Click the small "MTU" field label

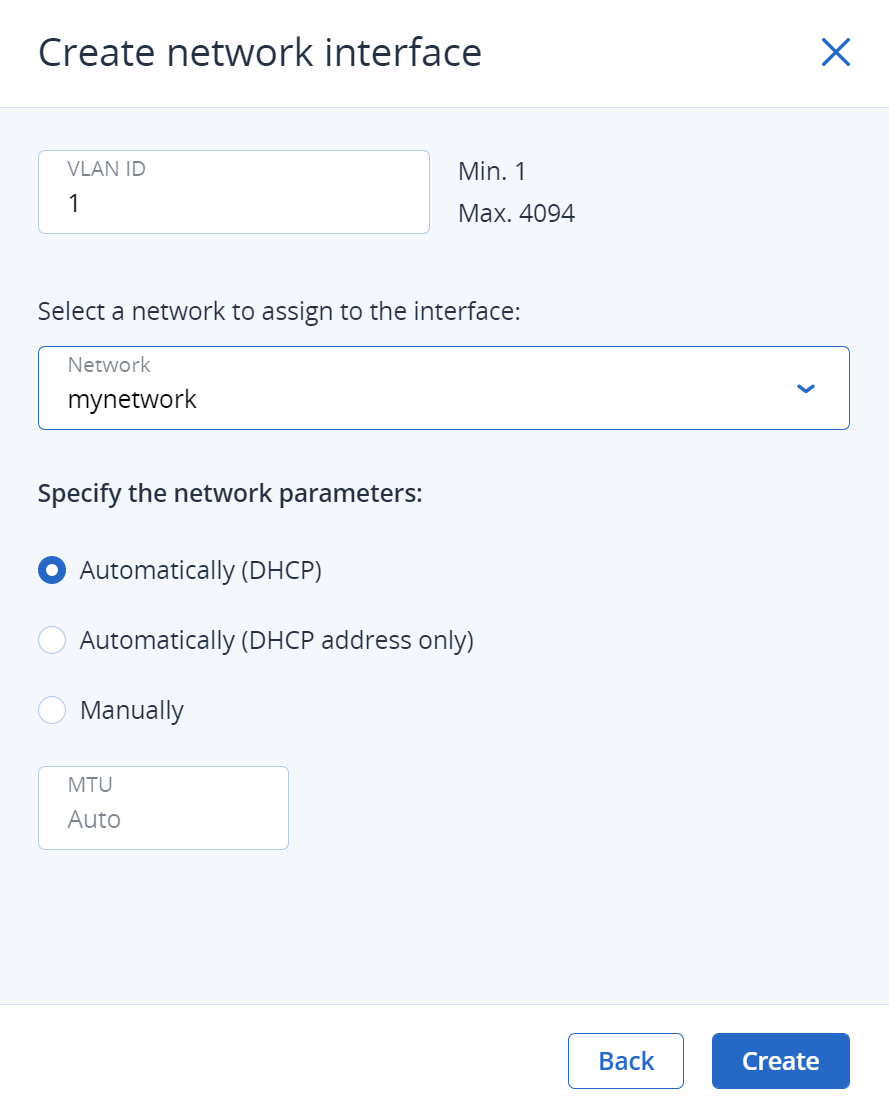pyautogui.click(x=90, y=785)
